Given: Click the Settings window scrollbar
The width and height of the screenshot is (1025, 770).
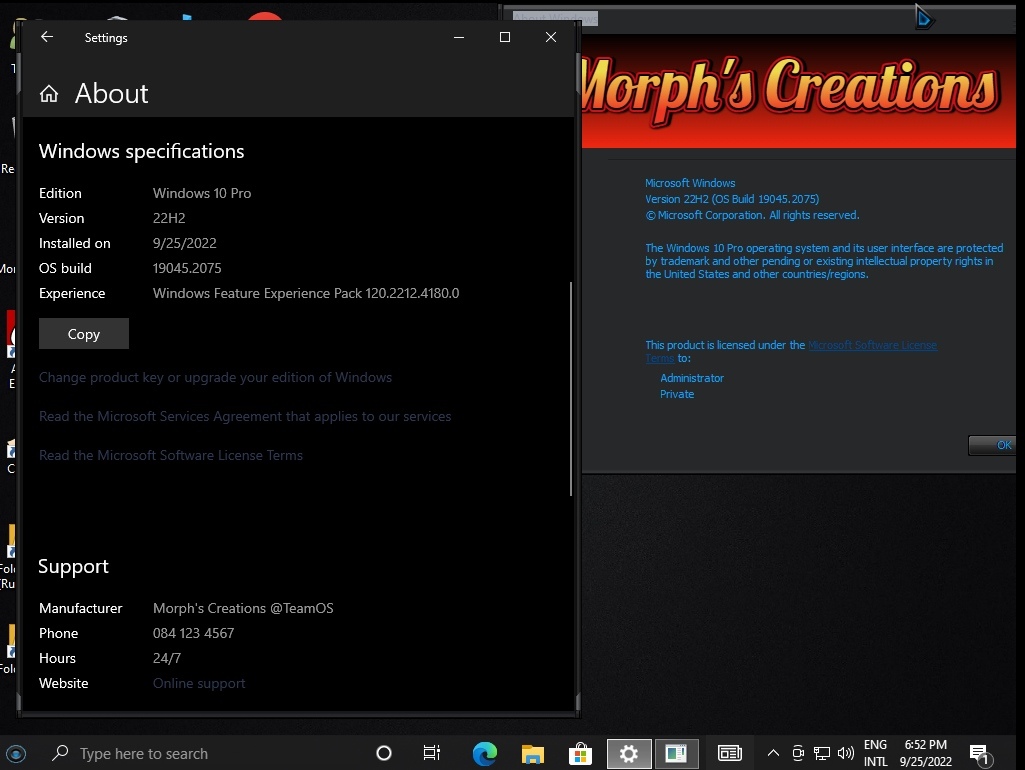Looking at the screenshot, I should (571, 389).
